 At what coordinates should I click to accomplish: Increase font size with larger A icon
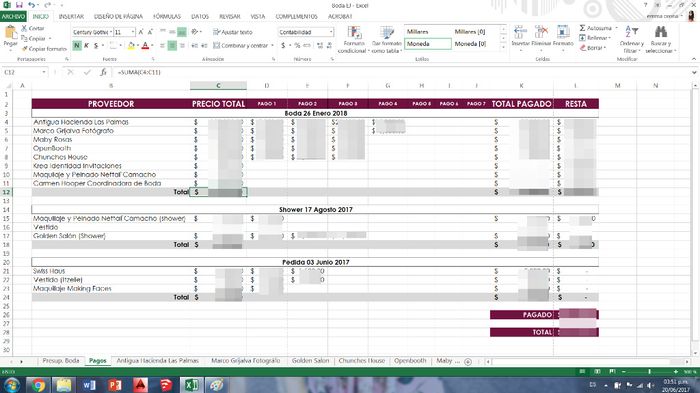(x=141, y=32)
